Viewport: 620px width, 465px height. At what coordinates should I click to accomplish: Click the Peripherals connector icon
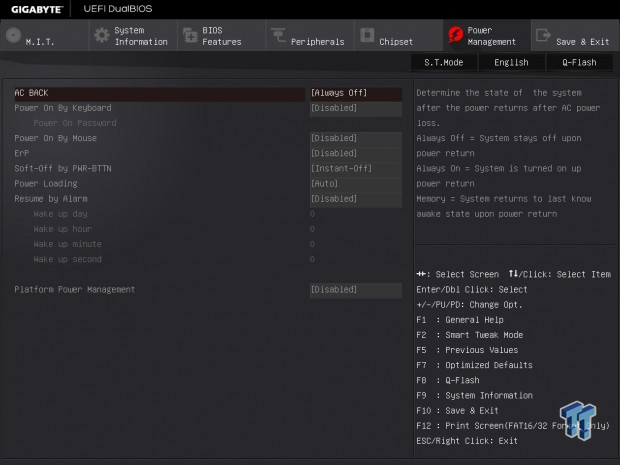tap(278, 35)
